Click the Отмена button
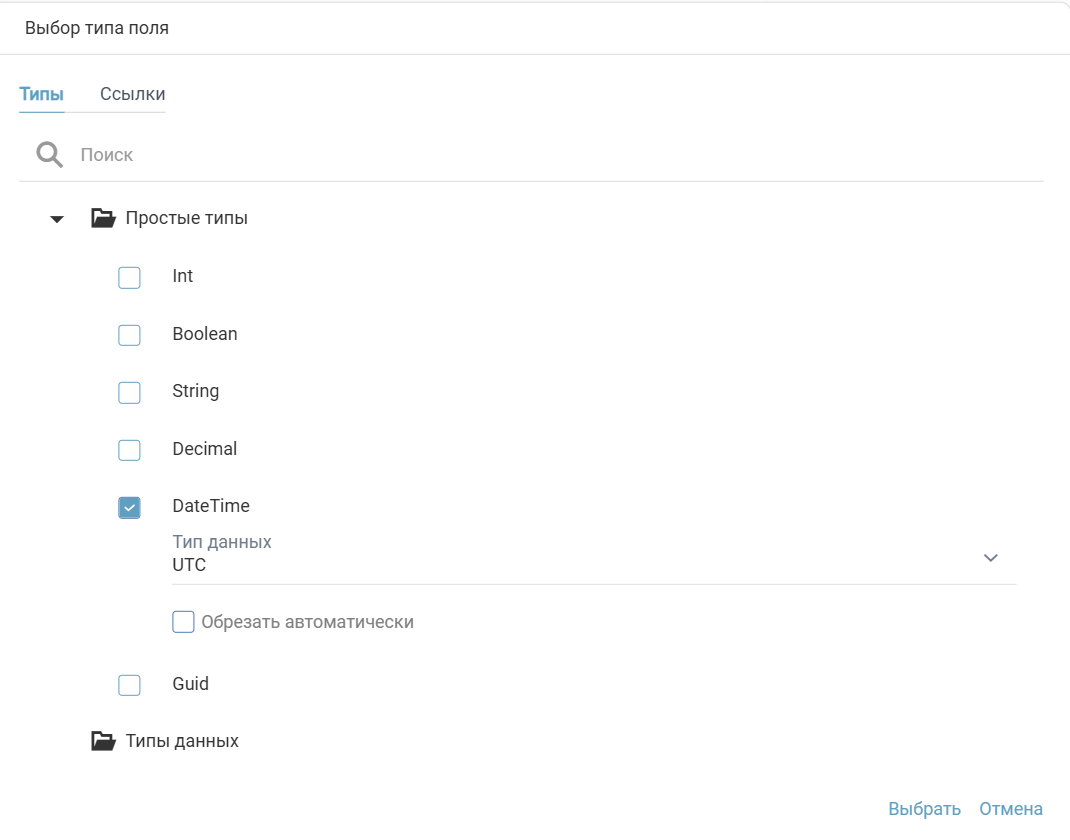 point(1010,809)
